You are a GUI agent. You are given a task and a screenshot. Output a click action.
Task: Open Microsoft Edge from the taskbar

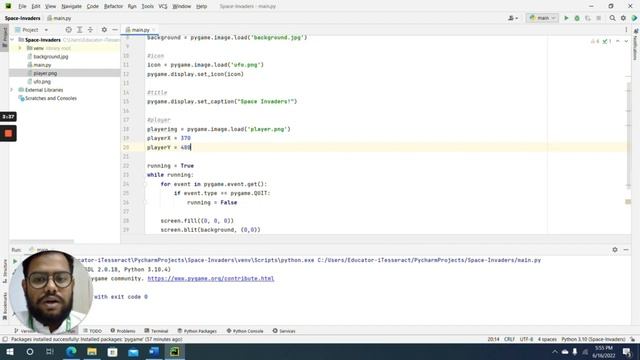pyautogui.click(x=71, y=351)
